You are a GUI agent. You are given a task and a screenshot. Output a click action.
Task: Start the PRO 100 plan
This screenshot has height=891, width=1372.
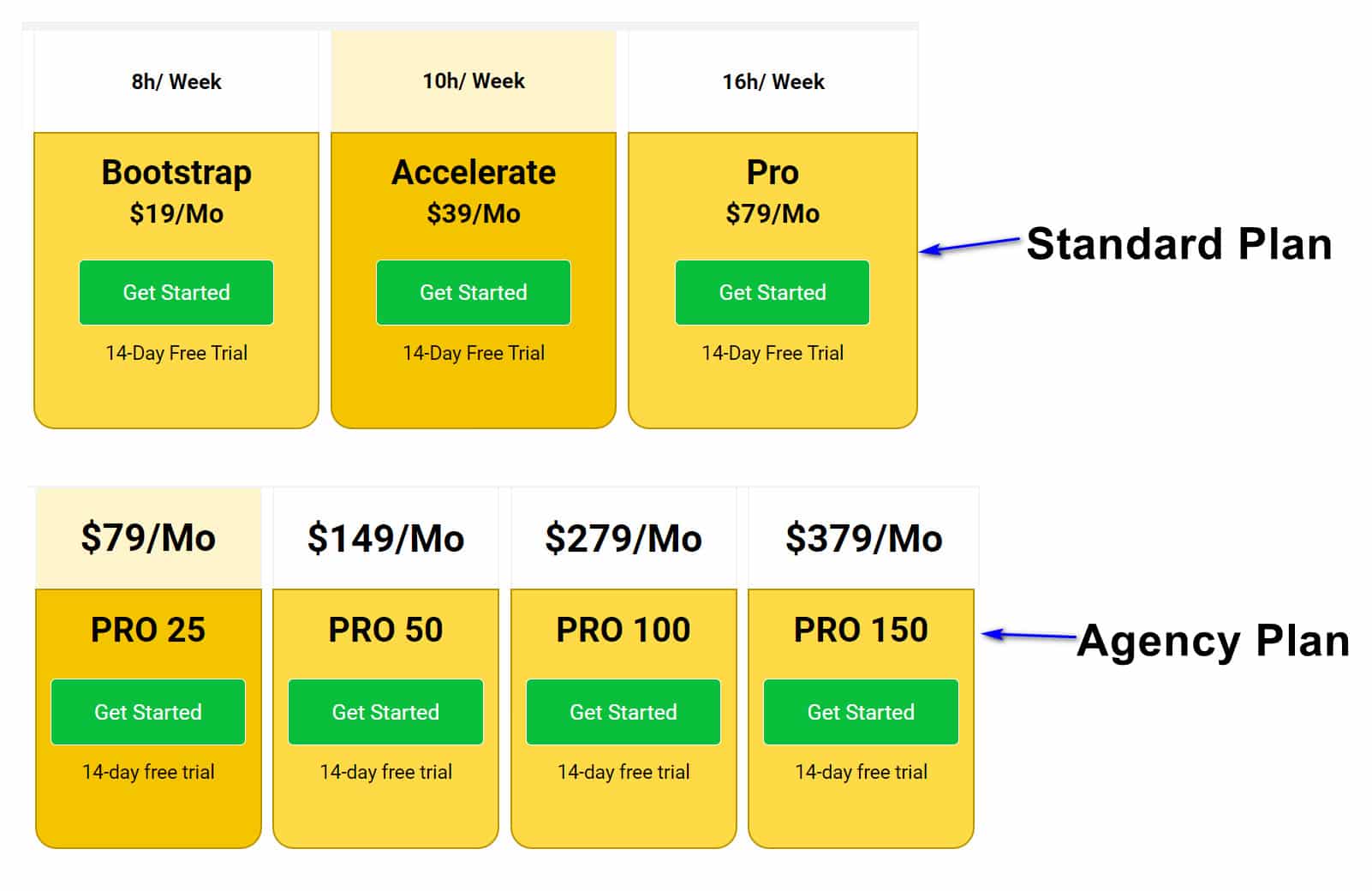[x=623, y=712]
